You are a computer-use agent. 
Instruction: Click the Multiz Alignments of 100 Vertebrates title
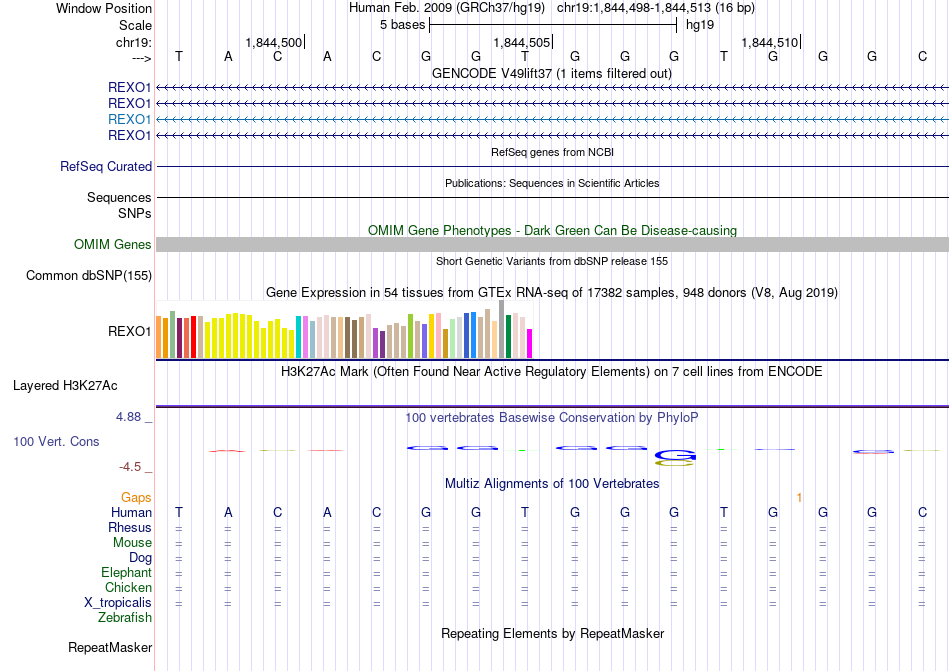tap(551, 483)
